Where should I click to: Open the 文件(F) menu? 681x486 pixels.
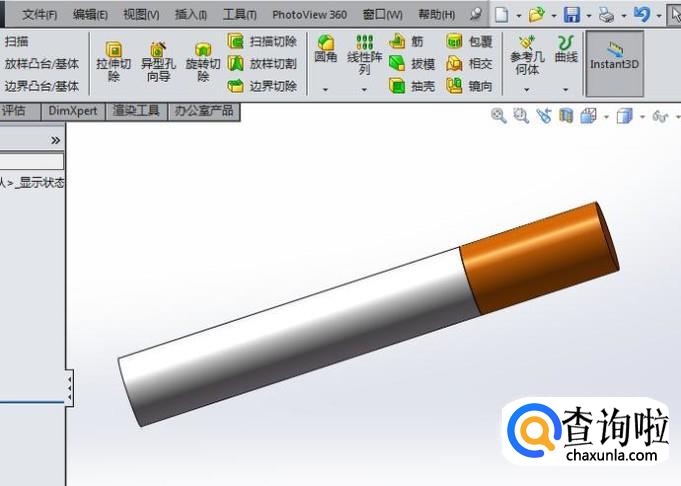coord(39,15)
